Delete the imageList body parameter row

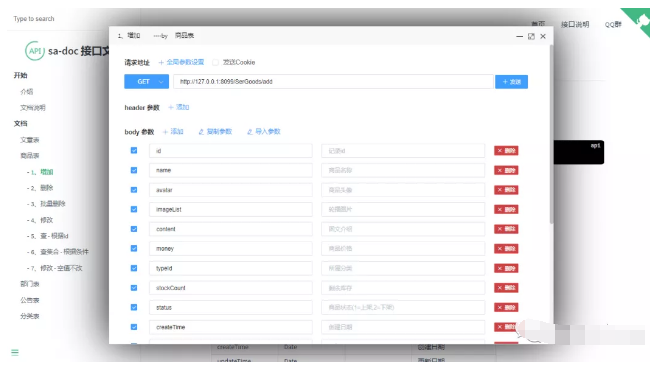pos(506,209)
